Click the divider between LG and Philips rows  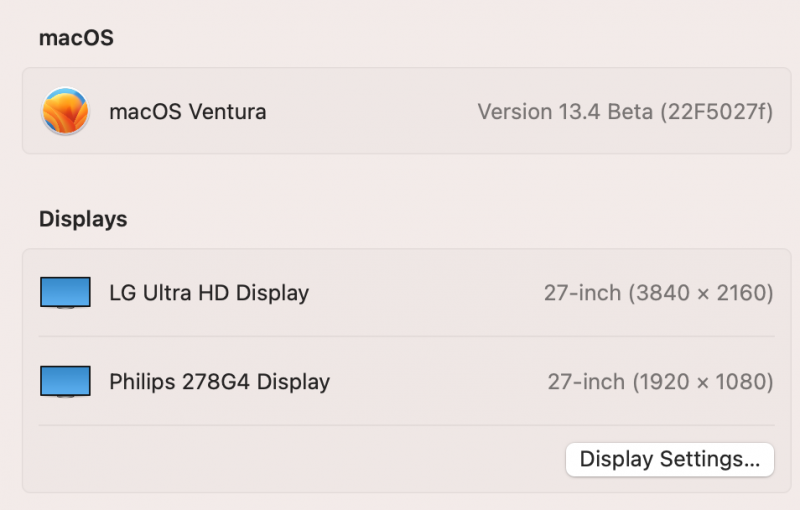coord(400,337)
